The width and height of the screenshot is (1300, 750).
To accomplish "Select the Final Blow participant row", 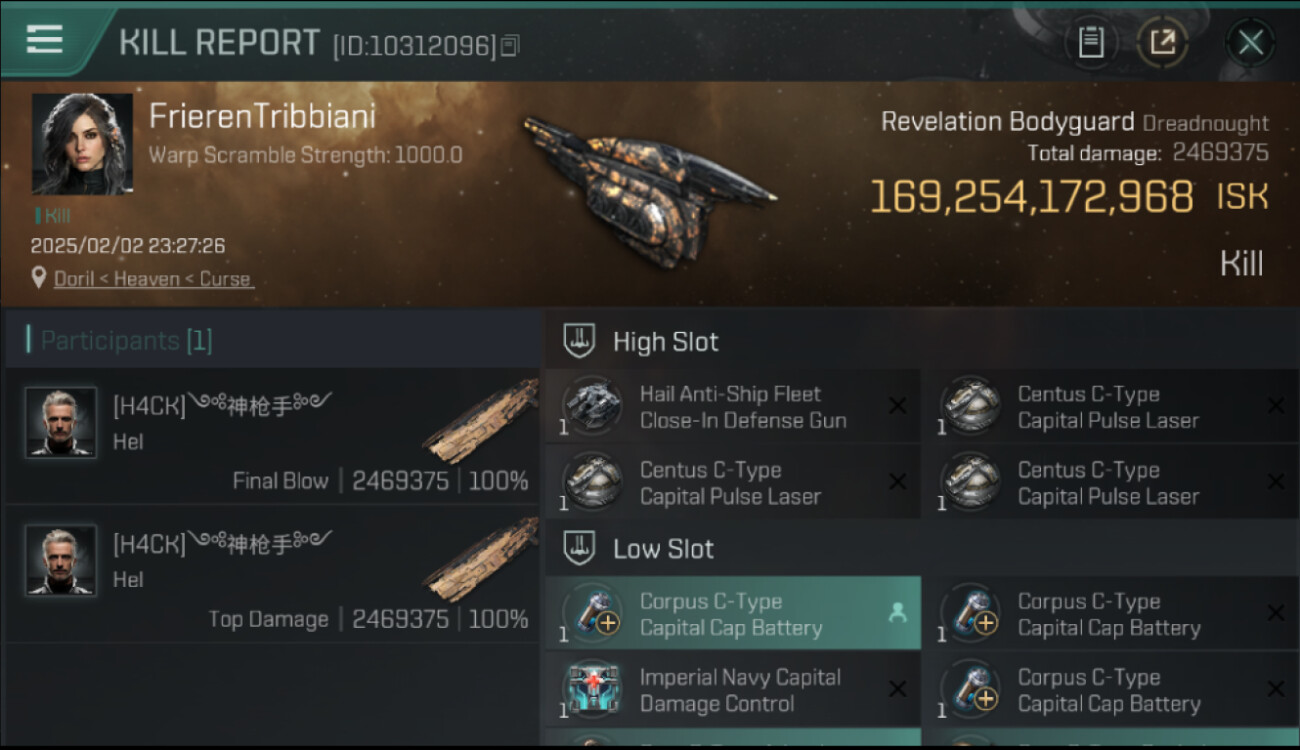I will 272,436.
